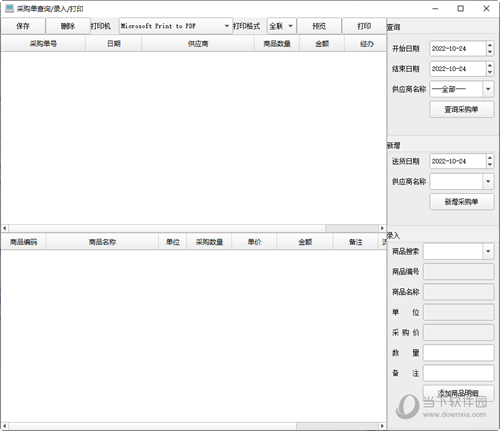Image resolution: width=500 pixels, height=431 pixels.
Task: Click the 采购价 field
Action: coord(459,333)
